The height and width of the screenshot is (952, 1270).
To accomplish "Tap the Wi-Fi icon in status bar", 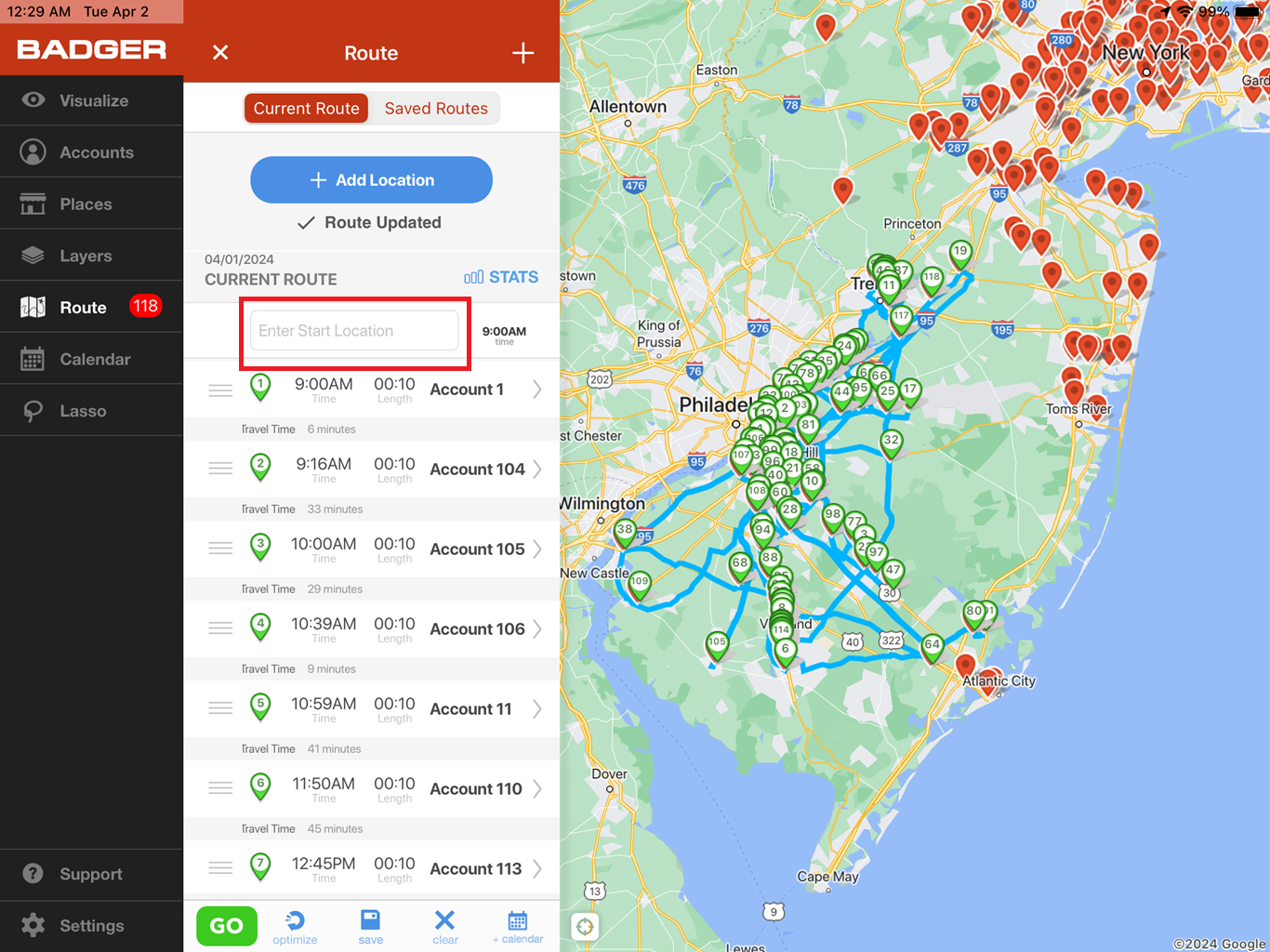I will click(1184, 12).
